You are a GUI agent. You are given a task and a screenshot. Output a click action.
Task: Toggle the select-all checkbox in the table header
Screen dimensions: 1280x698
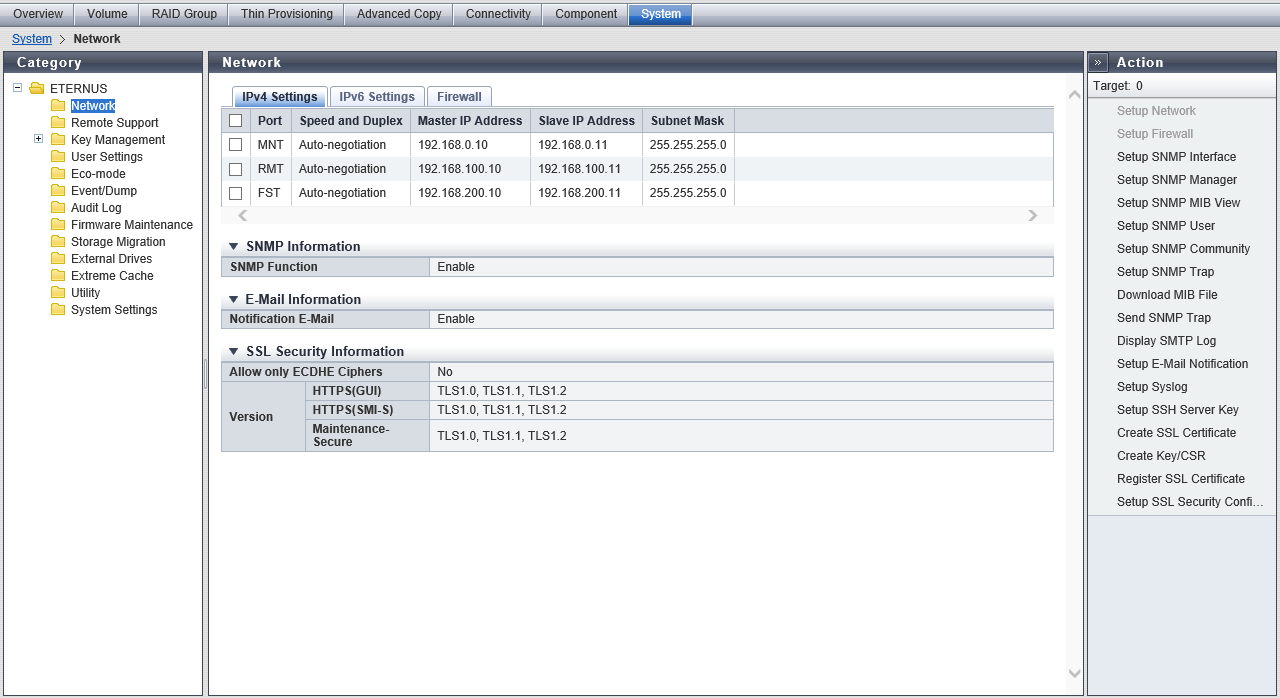pyautogui.click(x=236, y=121)
